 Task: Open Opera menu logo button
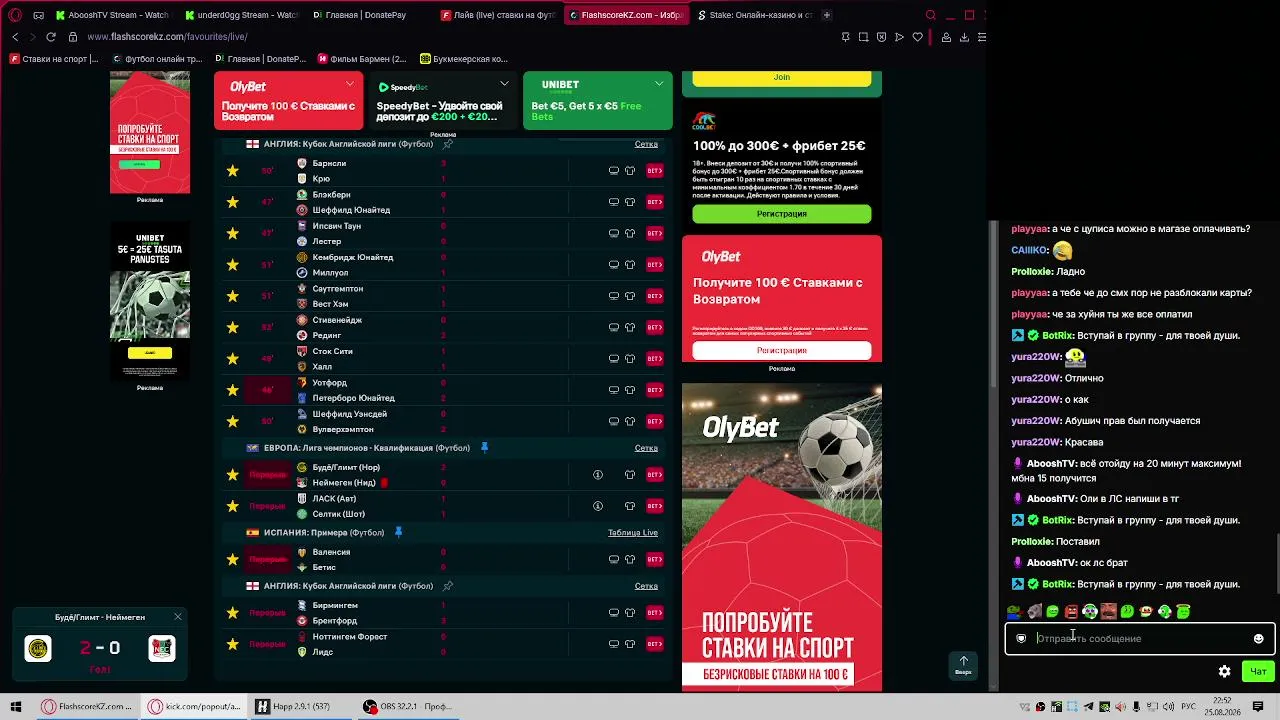coord(15,15)
